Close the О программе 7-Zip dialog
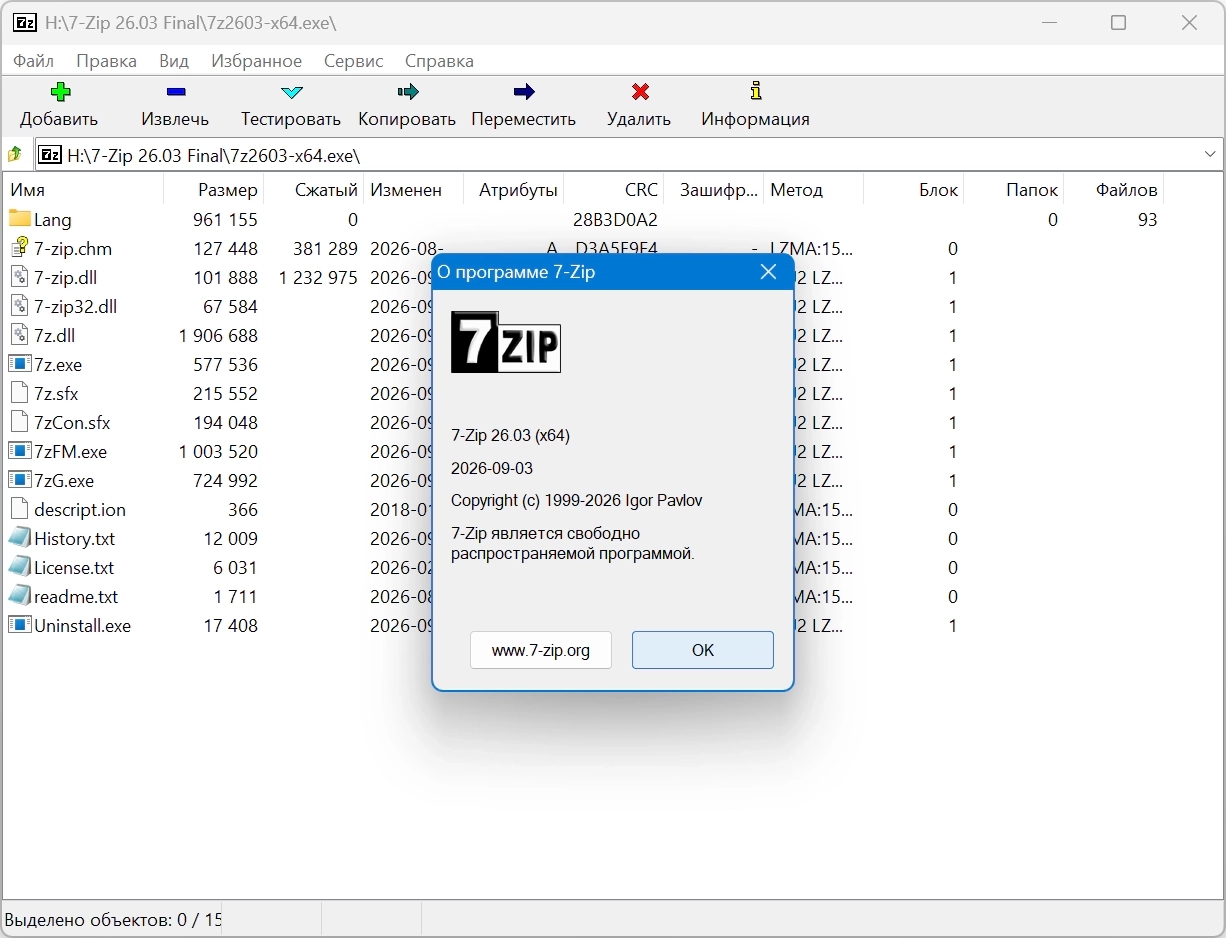1226x938 pixels. pyautogui.click(x=768, y=272)
